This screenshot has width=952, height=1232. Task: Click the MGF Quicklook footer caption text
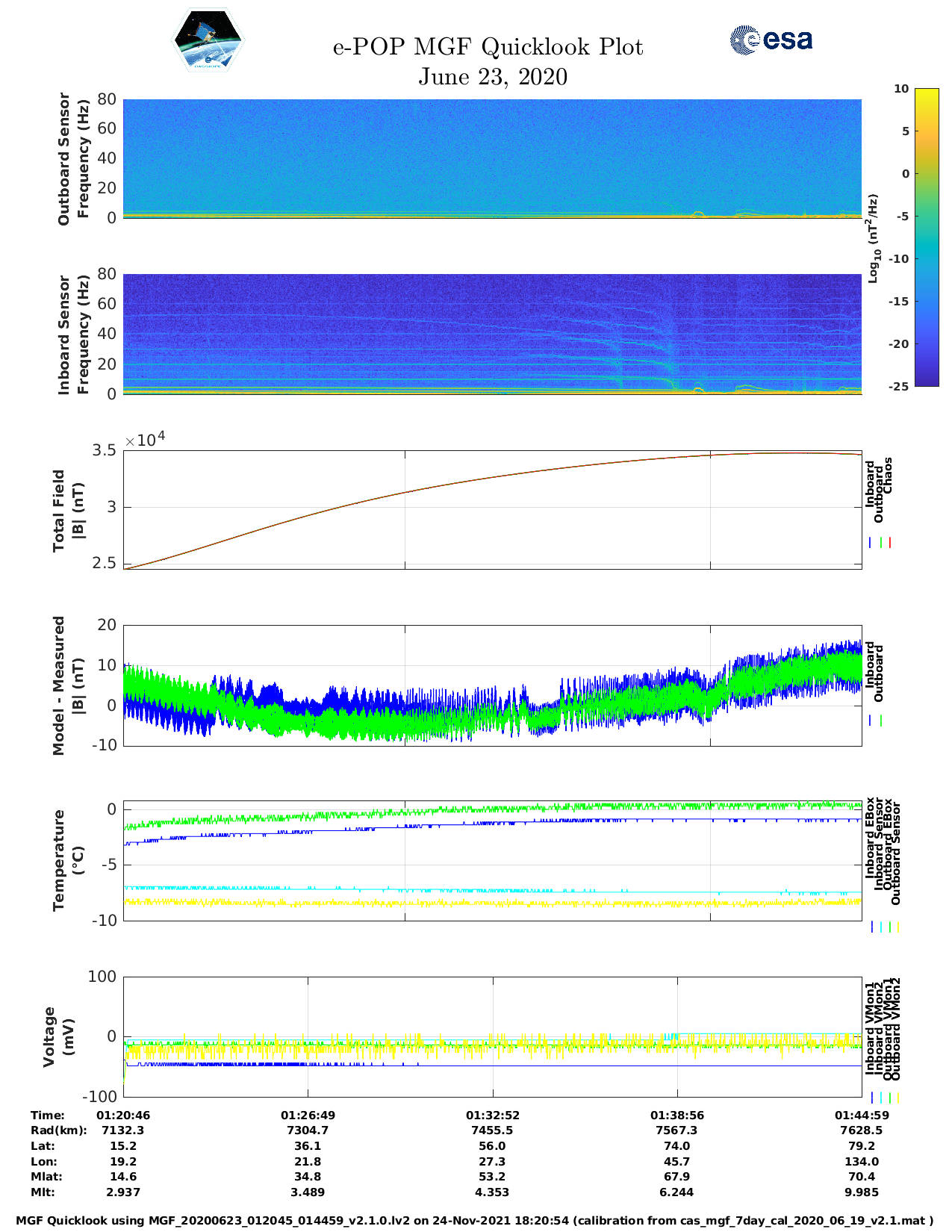[x=475, y=1221]
